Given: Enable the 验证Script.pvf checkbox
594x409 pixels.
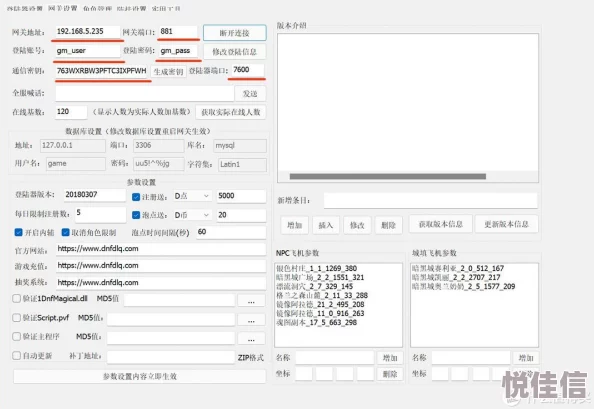Looking at the screenshot, I should tap(16, 317).
